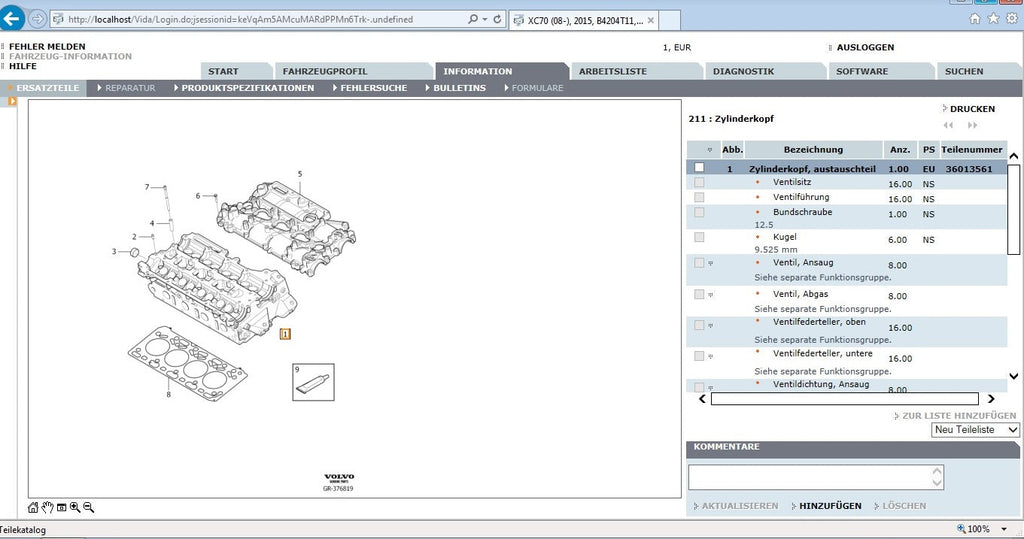This screenshot has width=1024, height=539.
Task: Zoom in on the cylinder head diagram
Action: click(x=75, y=508)
